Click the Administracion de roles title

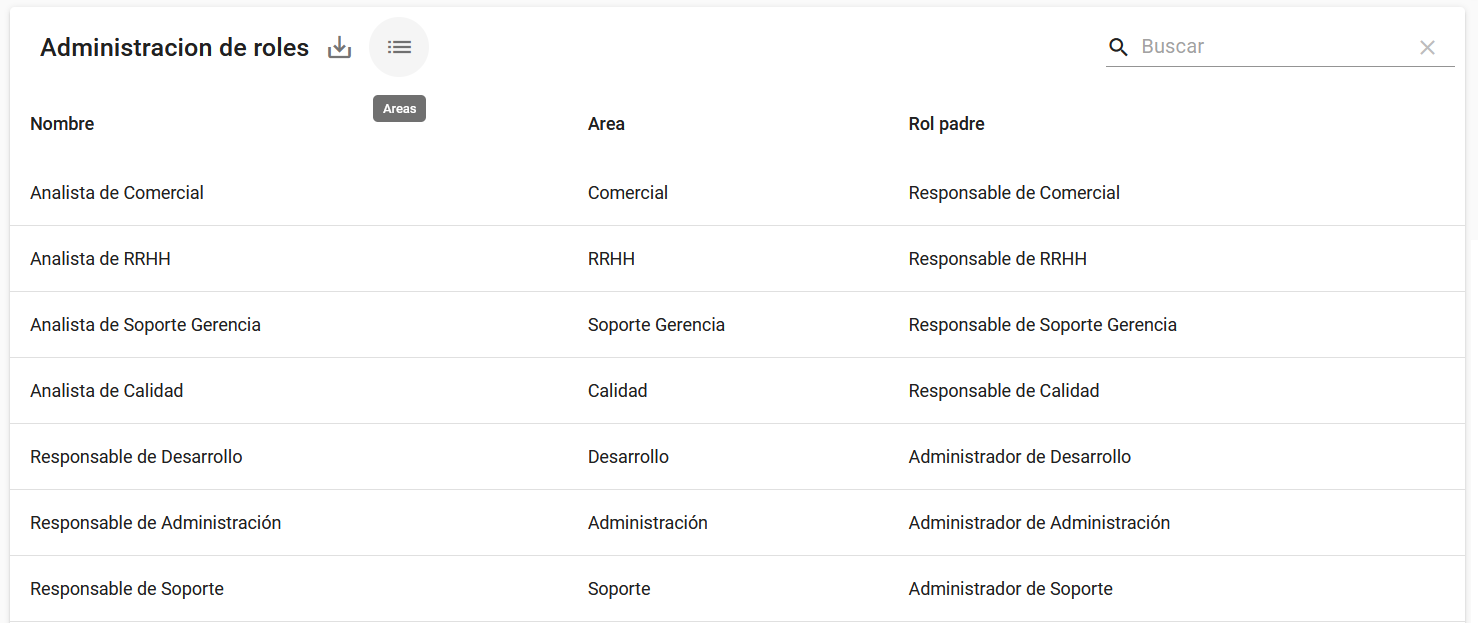[x=174, y=47]
